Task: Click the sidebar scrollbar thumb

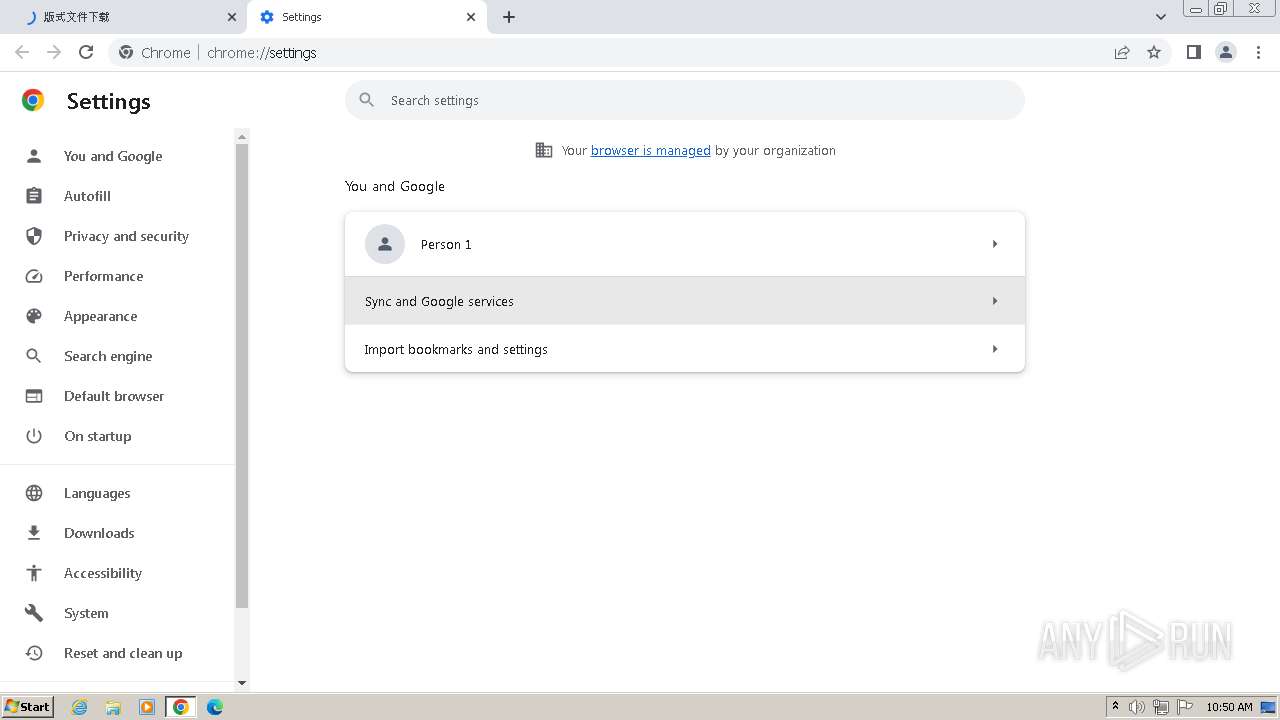Action: [x=241, y=376]
